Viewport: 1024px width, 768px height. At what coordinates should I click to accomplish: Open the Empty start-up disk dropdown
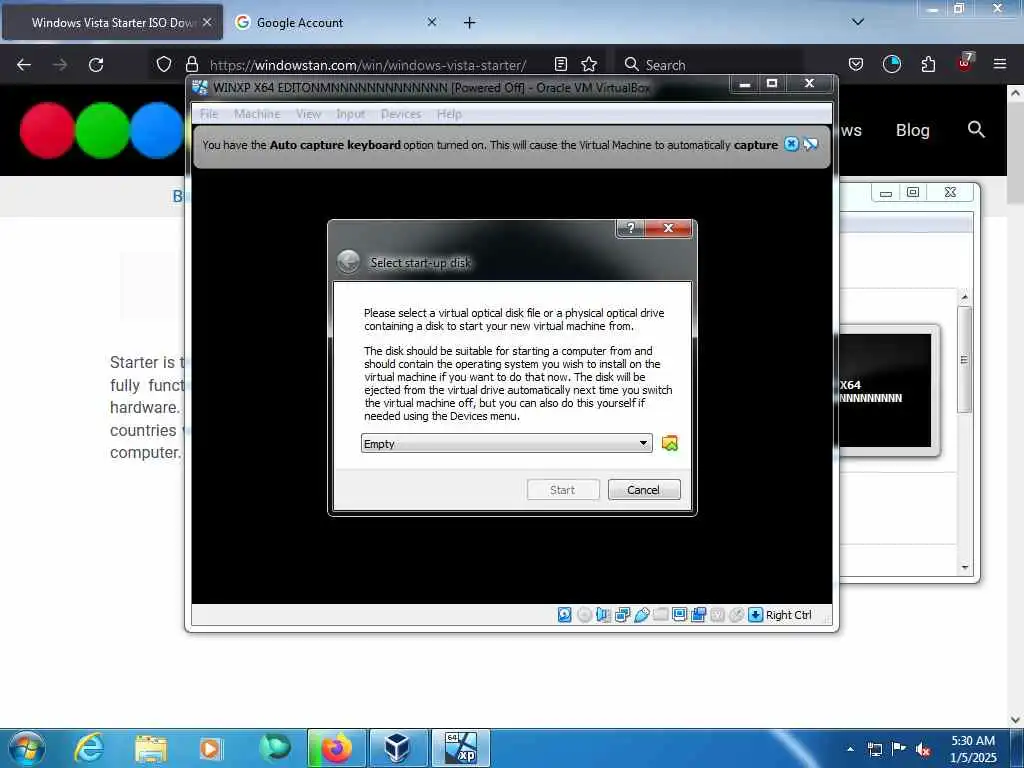click(506, 443)
